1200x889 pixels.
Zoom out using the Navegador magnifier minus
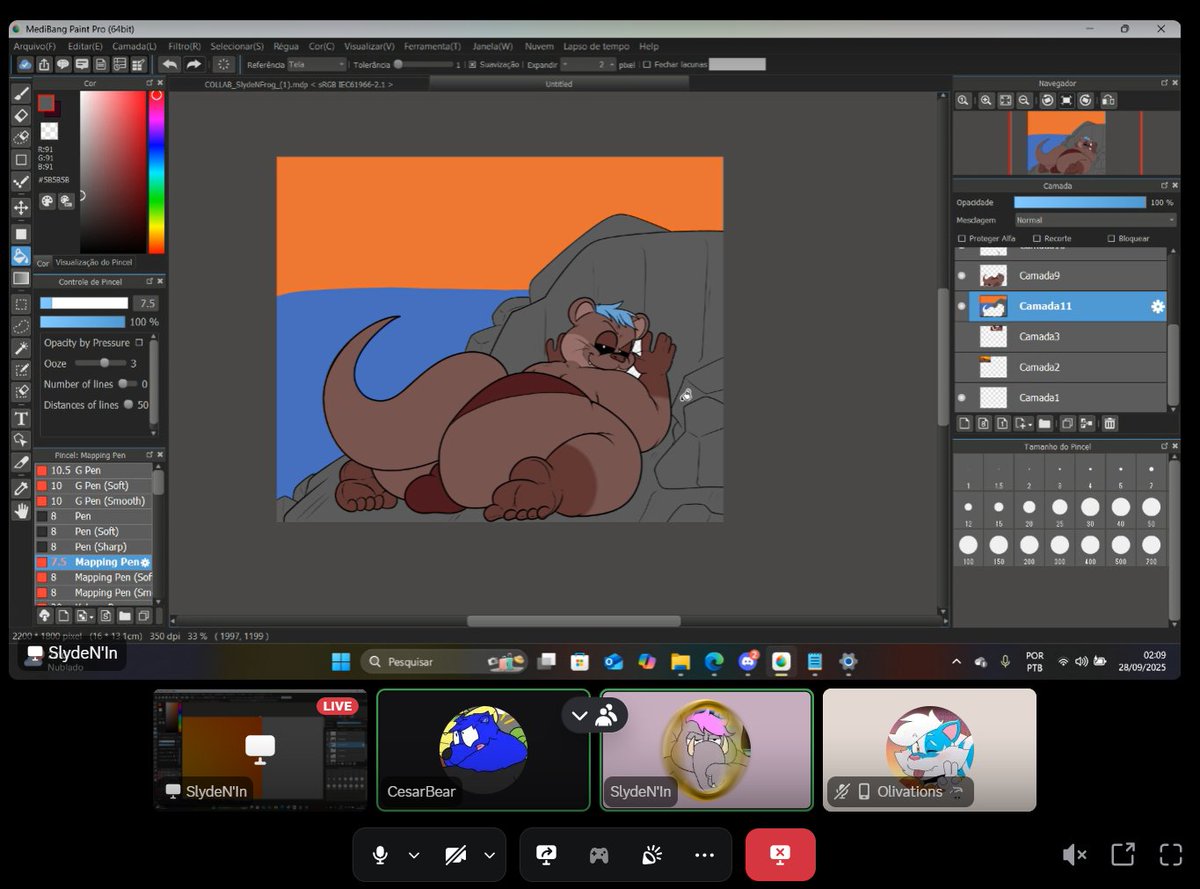pos(1024,100)
